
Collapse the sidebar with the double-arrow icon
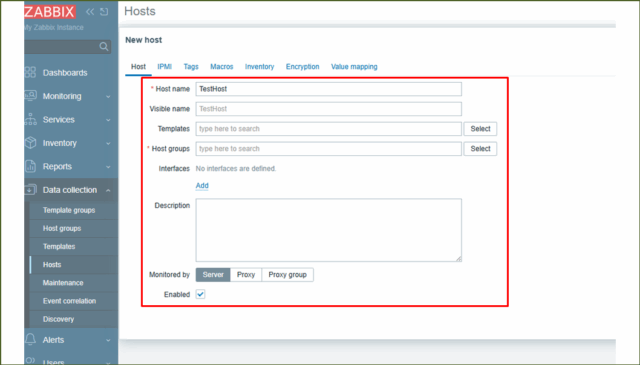[90, 12]
